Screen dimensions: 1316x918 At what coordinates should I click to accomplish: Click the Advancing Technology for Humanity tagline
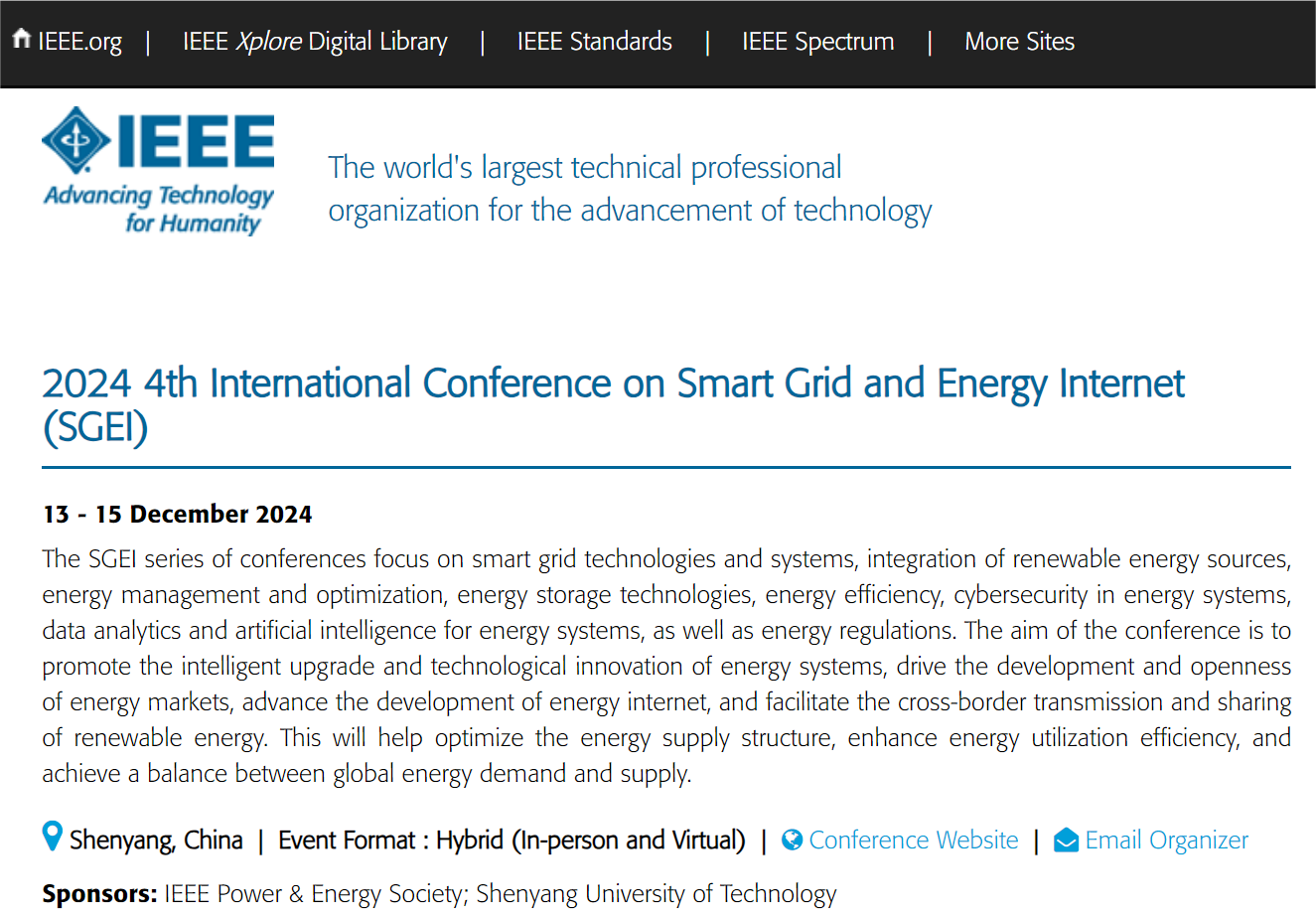(x=159, y=209)
